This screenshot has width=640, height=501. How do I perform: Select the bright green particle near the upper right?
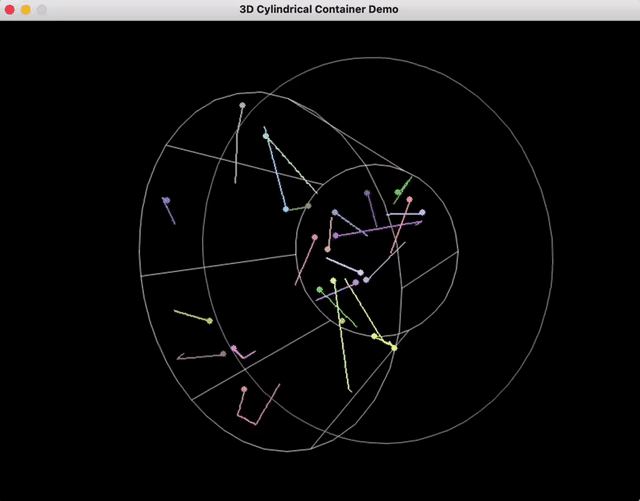click(398, 192)
